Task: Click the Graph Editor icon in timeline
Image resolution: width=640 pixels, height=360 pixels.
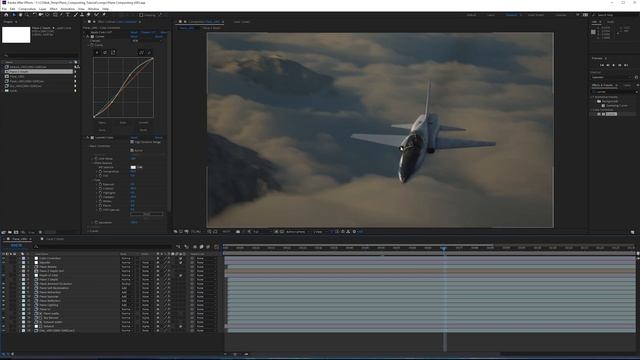Action: [x=216, y=247]
